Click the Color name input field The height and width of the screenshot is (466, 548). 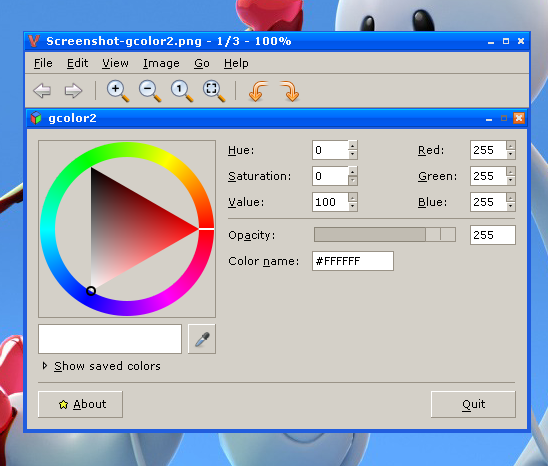(353, 261)
